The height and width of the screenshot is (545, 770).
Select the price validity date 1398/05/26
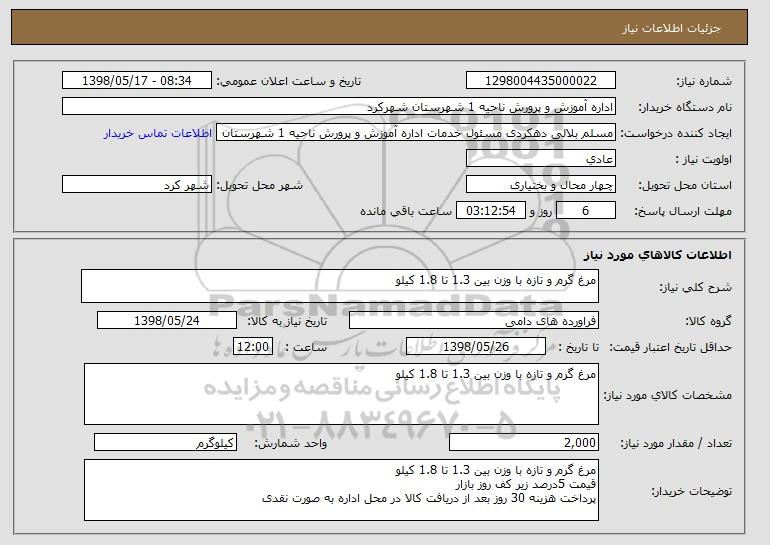click(x=476, y=347)
